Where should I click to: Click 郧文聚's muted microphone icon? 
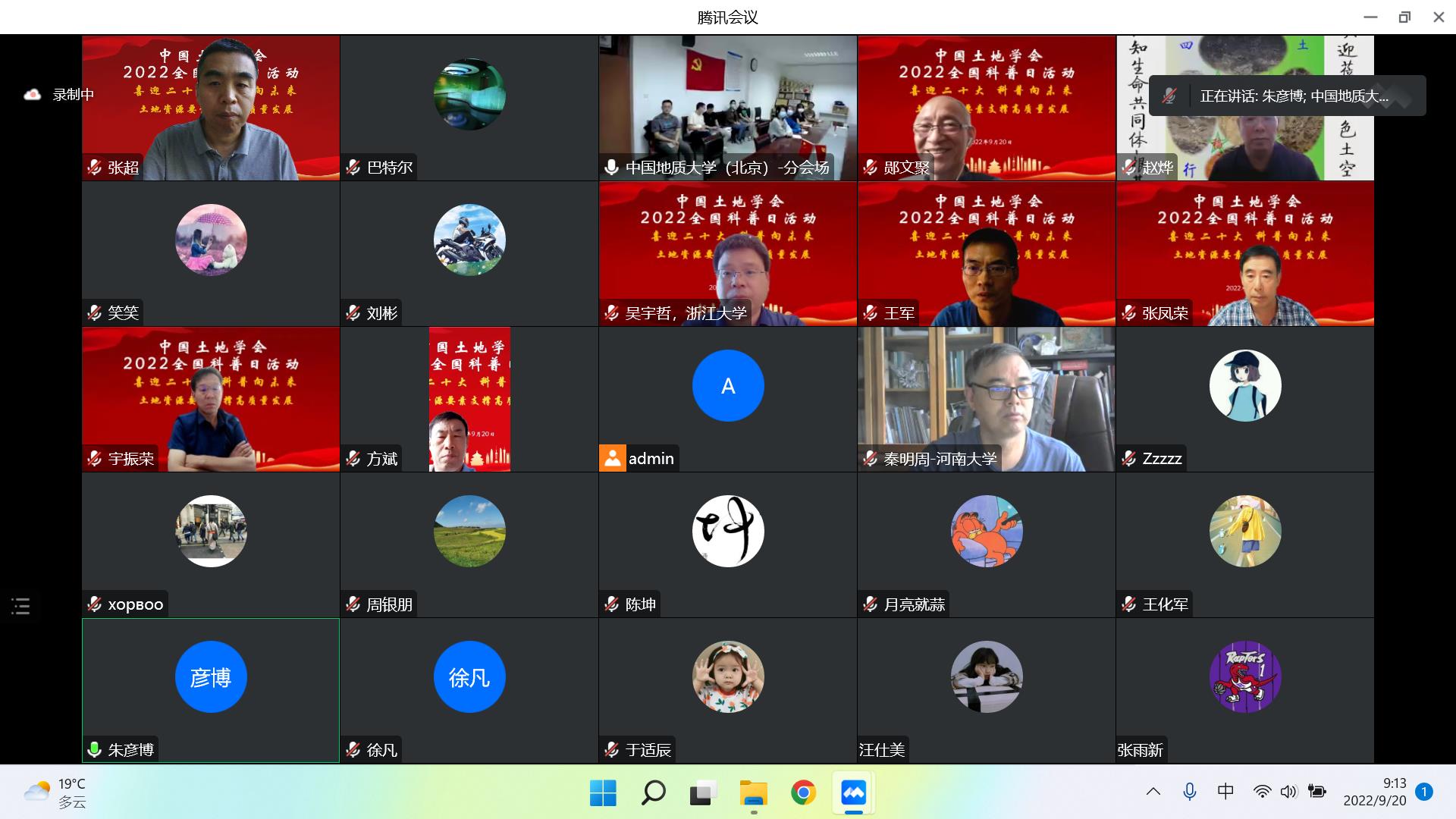click(x=871, y=168)
